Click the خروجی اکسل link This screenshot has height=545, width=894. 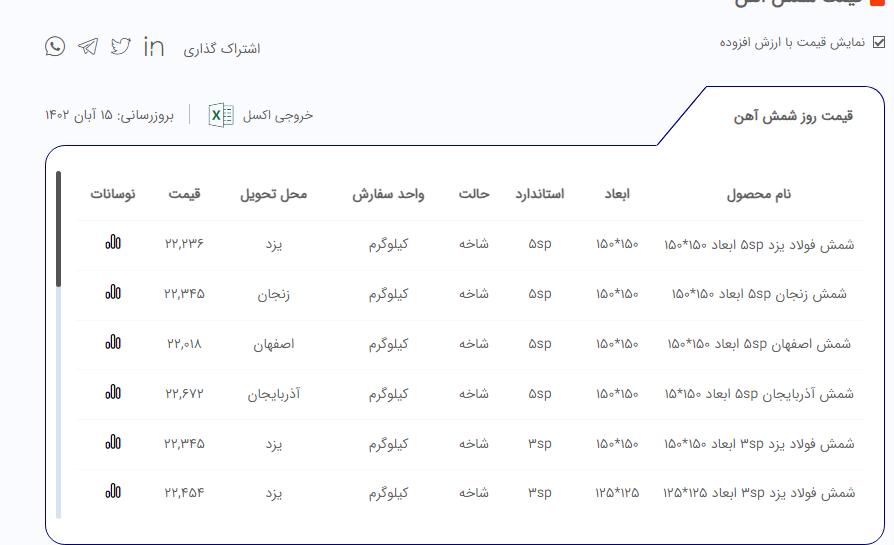278,115
